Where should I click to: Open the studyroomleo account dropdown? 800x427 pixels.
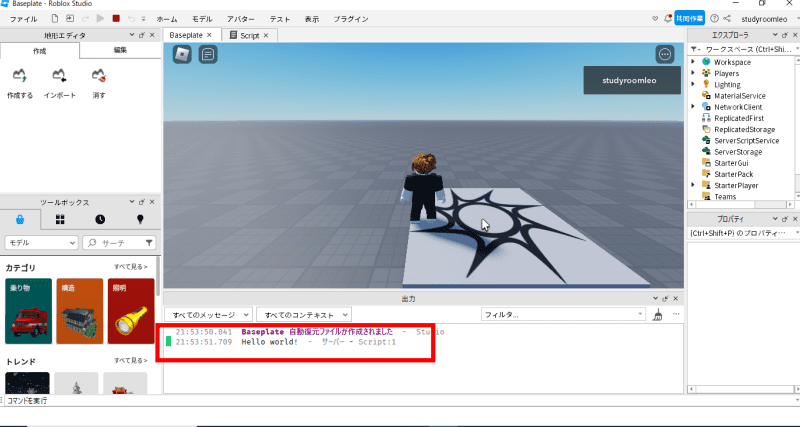[768, 19]
